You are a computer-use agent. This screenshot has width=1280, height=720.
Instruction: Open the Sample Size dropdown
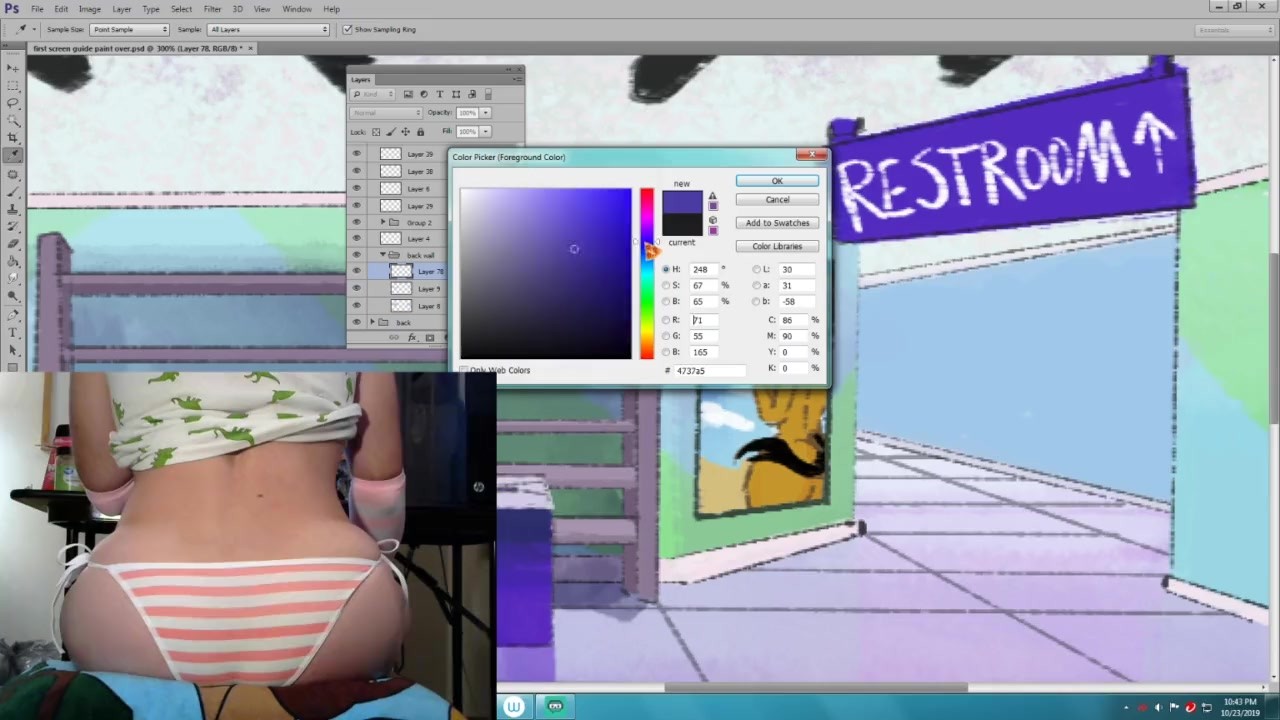point(129,29)
